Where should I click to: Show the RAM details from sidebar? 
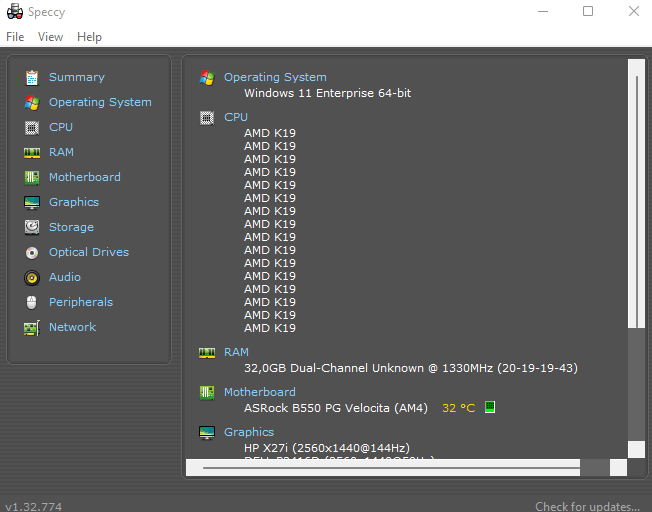(x=61, y=152)
